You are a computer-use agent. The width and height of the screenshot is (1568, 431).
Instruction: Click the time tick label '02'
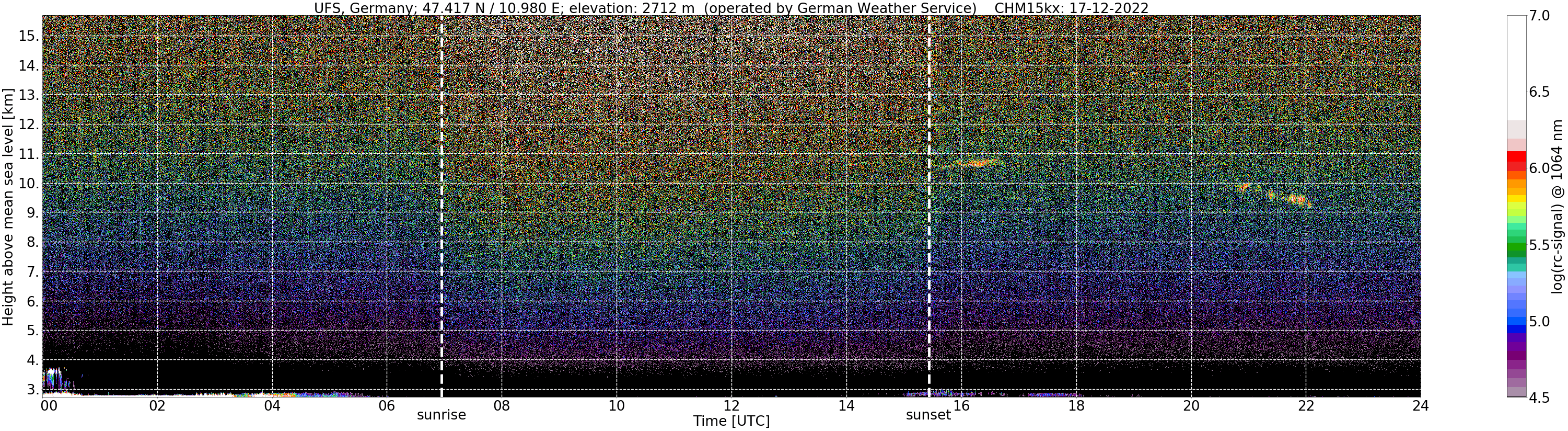[x=157, y=406]
